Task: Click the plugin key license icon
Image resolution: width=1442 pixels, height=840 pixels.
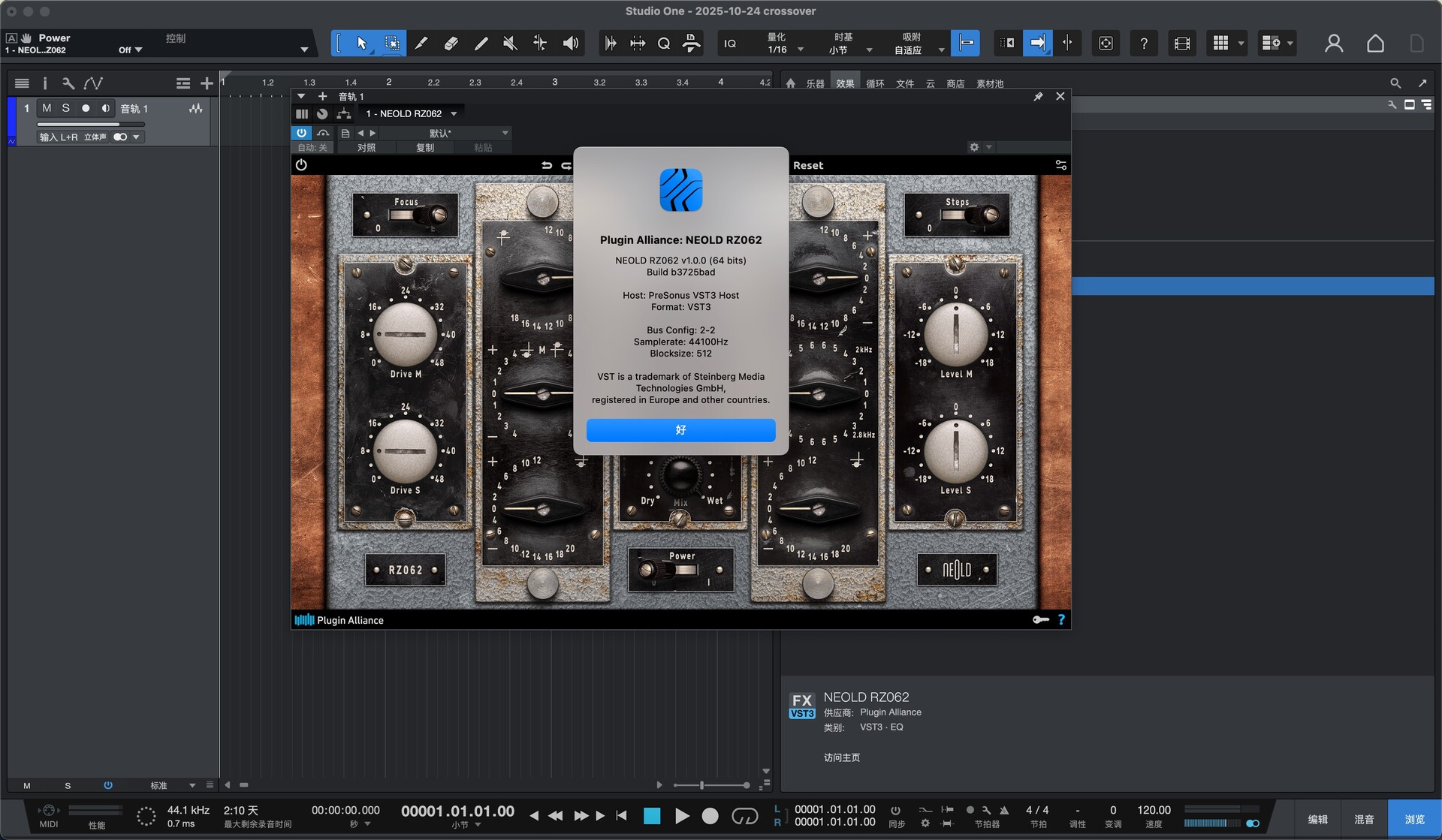Action: coord(1040,620)
